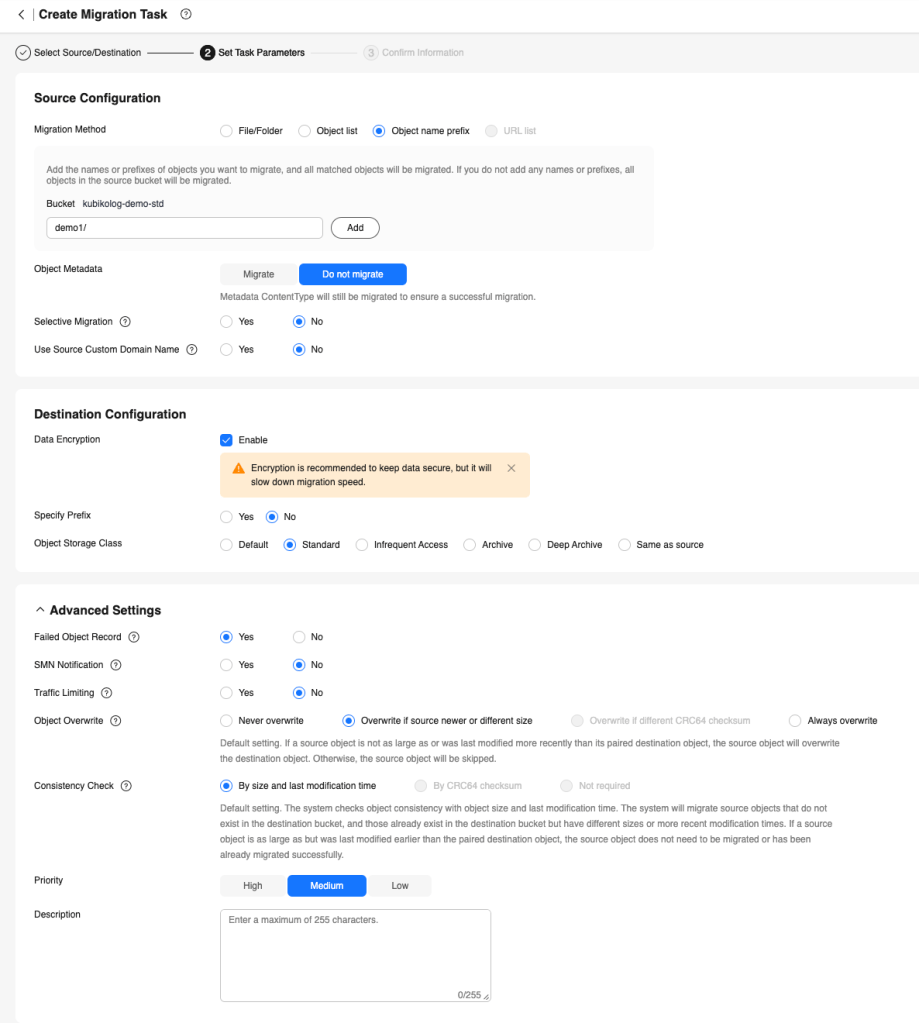Click help icon for Use Source Custom Domain Name
Viewport: 919px width, 1023px height.
192,350
